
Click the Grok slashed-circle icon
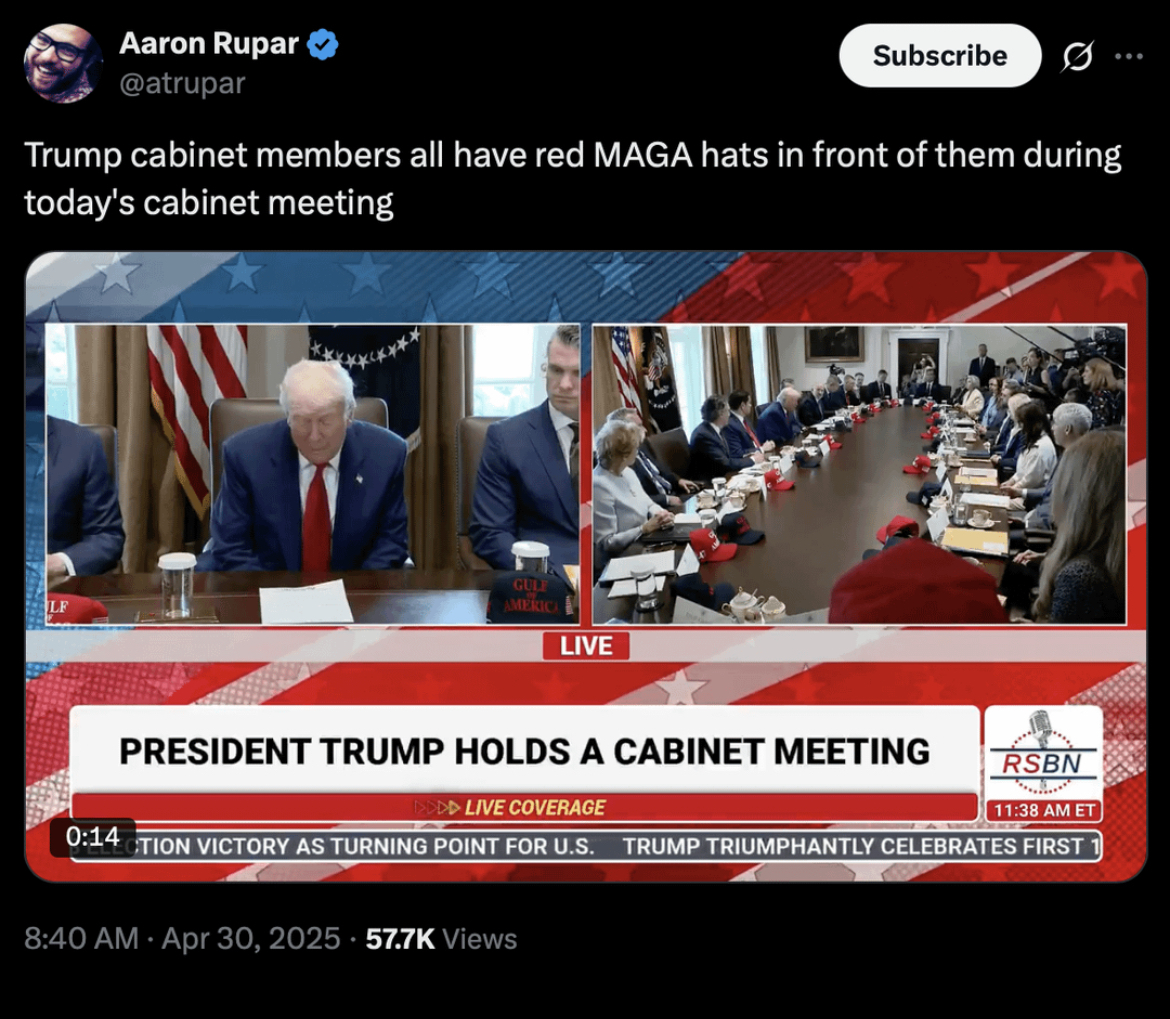coord(1077,56)
